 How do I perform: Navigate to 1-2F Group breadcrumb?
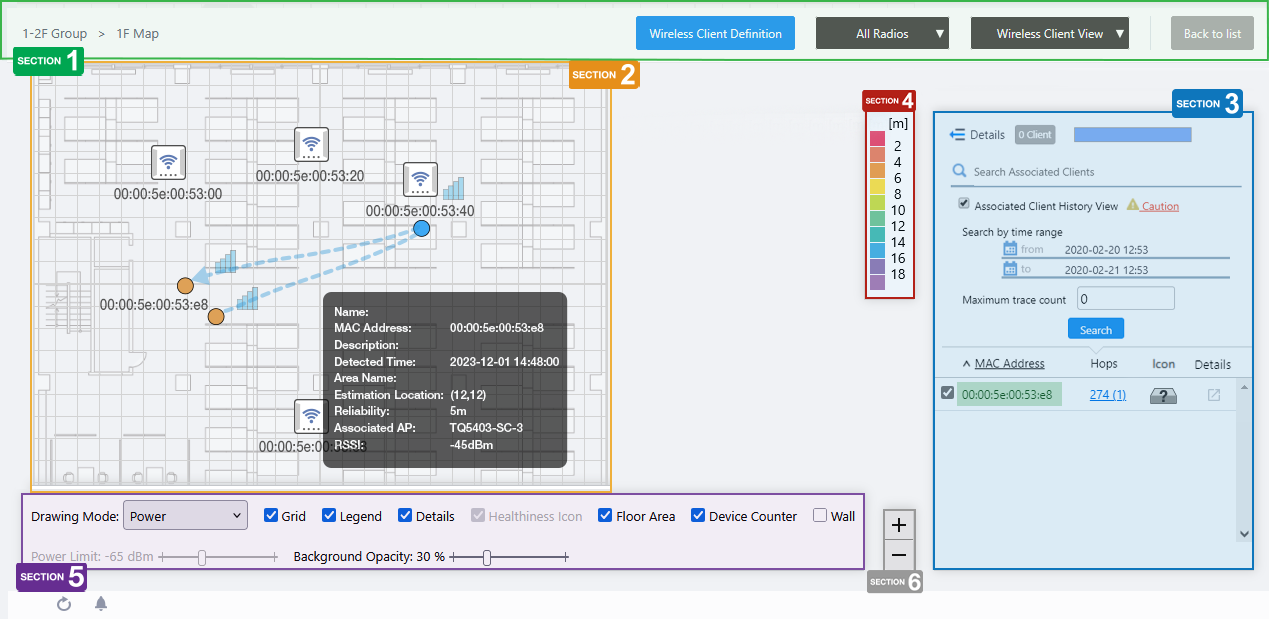click(x=55, y=34)
